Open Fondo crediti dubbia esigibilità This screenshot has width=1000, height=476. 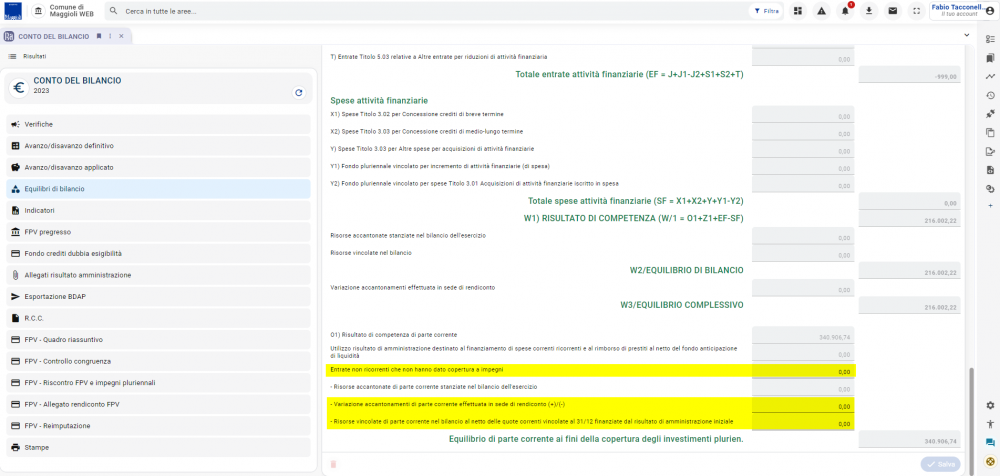tap(158, 253)
